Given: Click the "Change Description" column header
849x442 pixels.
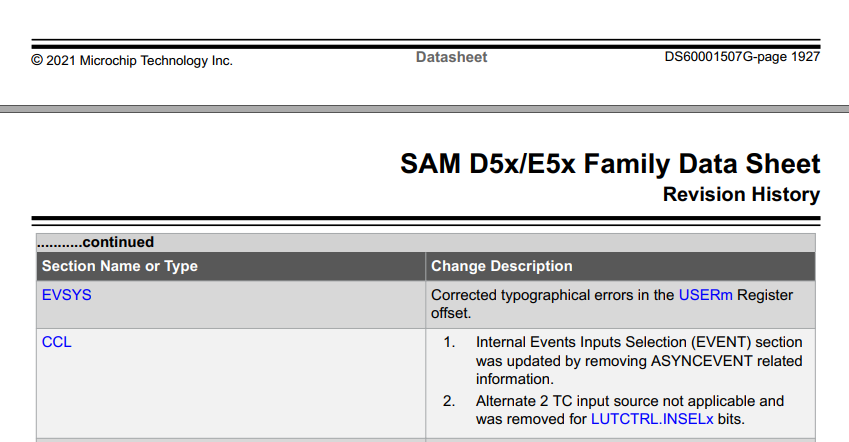Looking at the screenshot, I should [501, 266].
